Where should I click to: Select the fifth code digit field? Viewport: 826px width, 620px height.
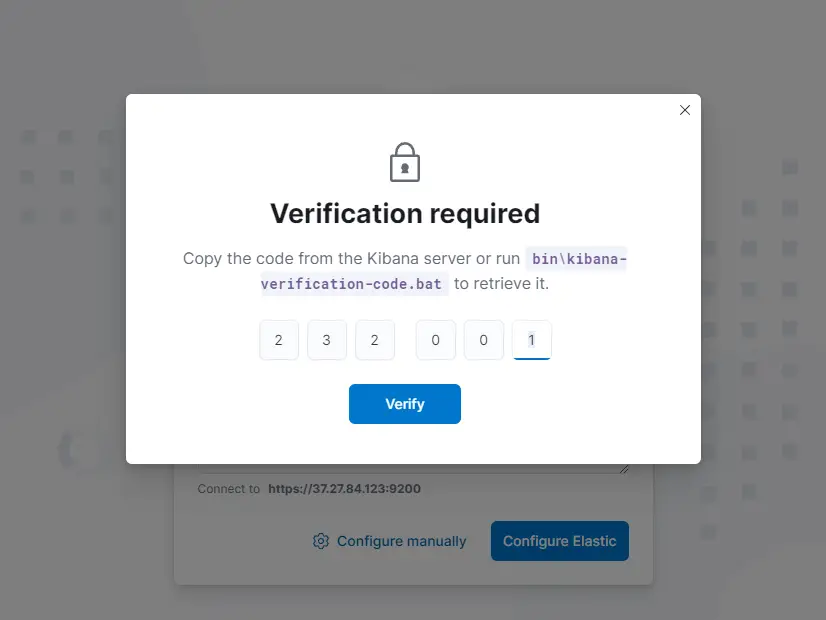pyautogui.click(x=484, y=340)
